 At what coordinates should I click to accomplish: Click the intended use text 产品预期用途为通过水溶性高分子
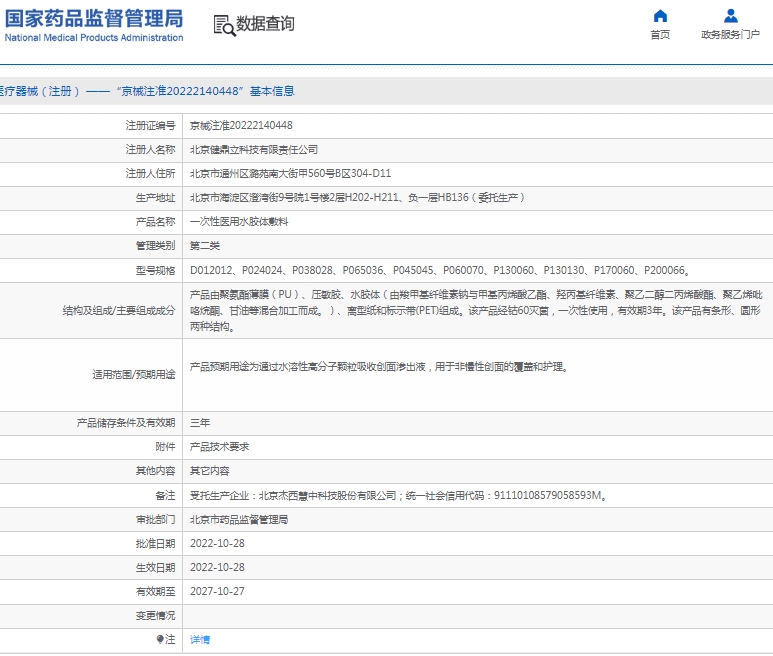[x=379, y=367]
